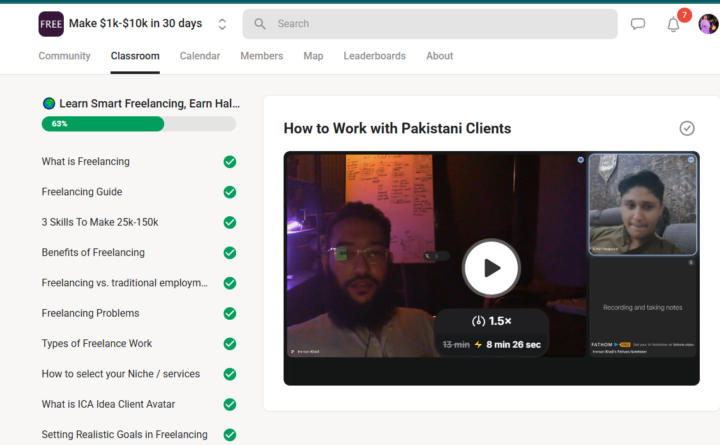Click the '8 min 26 sec' duration label
The width and height of the screenshot is (720, 445).
[513, 344]
